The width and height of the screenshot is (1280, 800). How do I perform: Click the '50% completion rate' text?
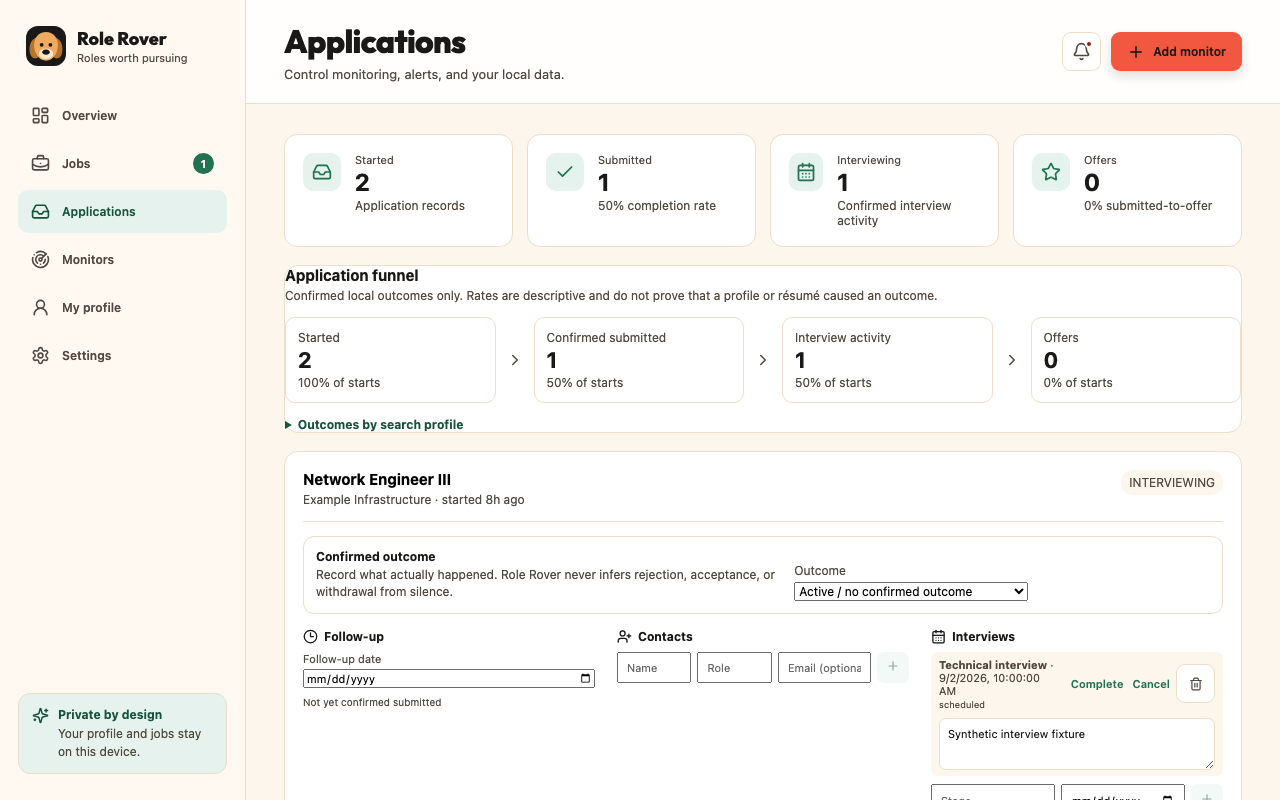click(x=657, y=206)
